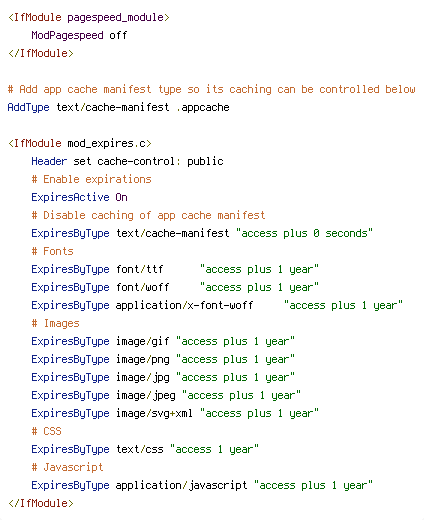Click the font/woff expiry line
Image resolution: width=424 pixels, height=520 pixels.
click(x=175, y=287)
